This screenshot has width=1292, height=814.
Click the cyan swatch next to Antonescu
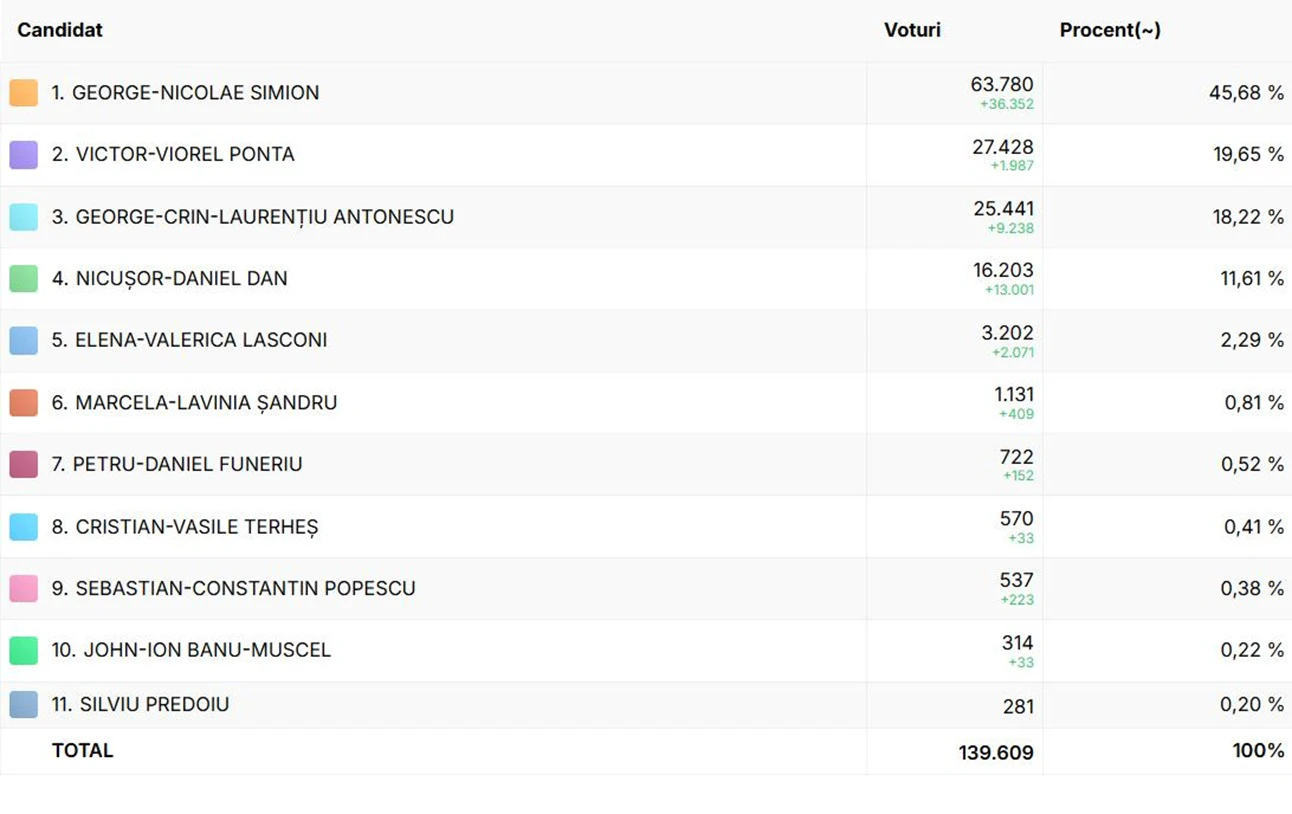[24, 217]
